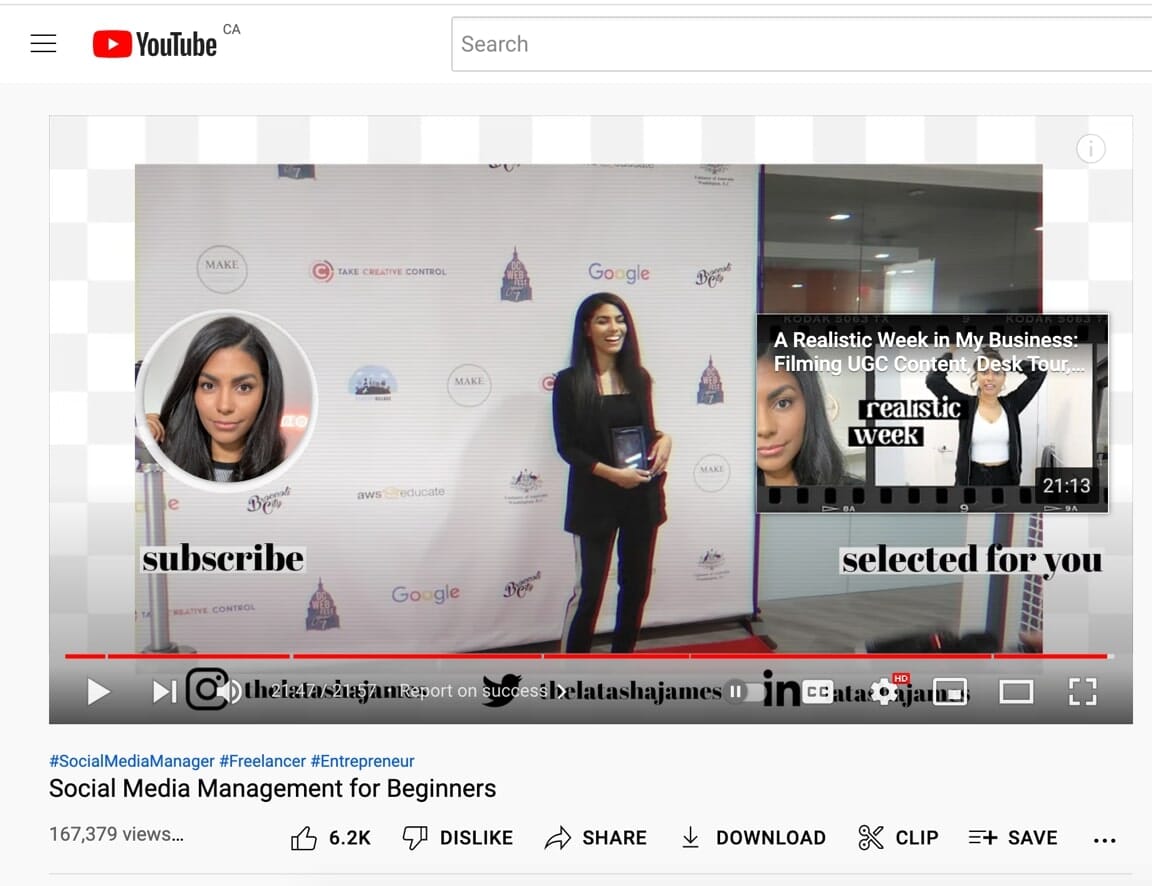Switch to theater mode
Screen dimensions: 1152x886
[x=1016, y=691]
